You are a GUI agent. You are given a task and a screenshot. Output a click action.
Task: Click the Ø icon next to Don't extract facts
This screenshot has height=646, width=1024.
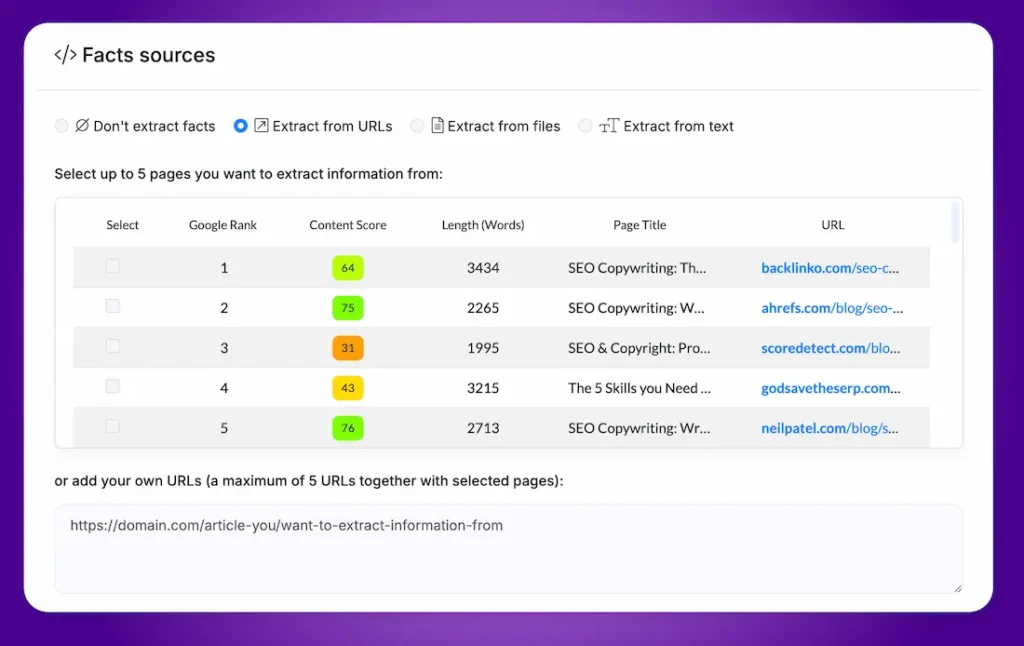click(x=79, y=126)
